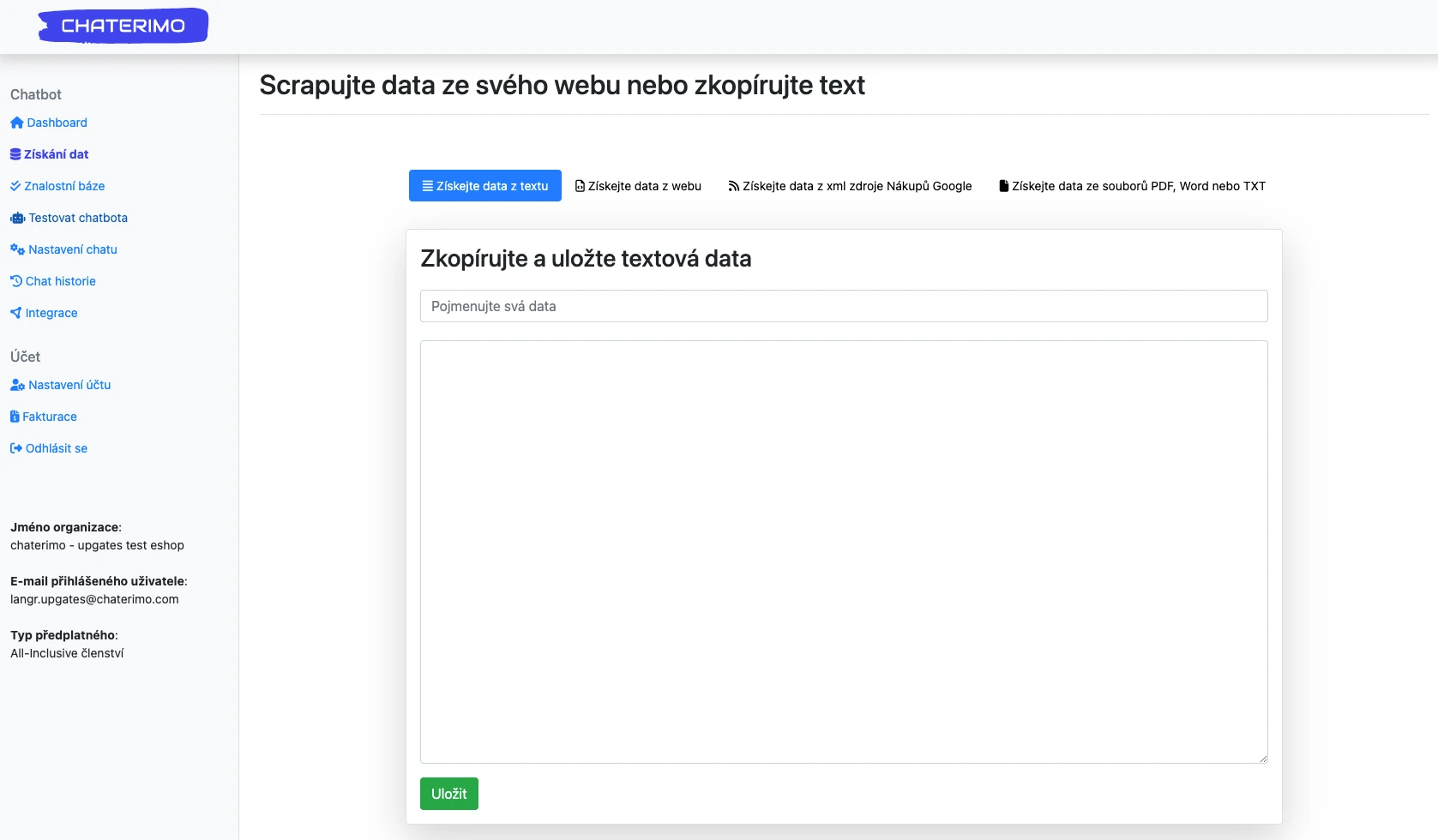Click the invoice icon beside Fakturace
Viewport: 1438px width, 840px height.
(x=15, y=417)
